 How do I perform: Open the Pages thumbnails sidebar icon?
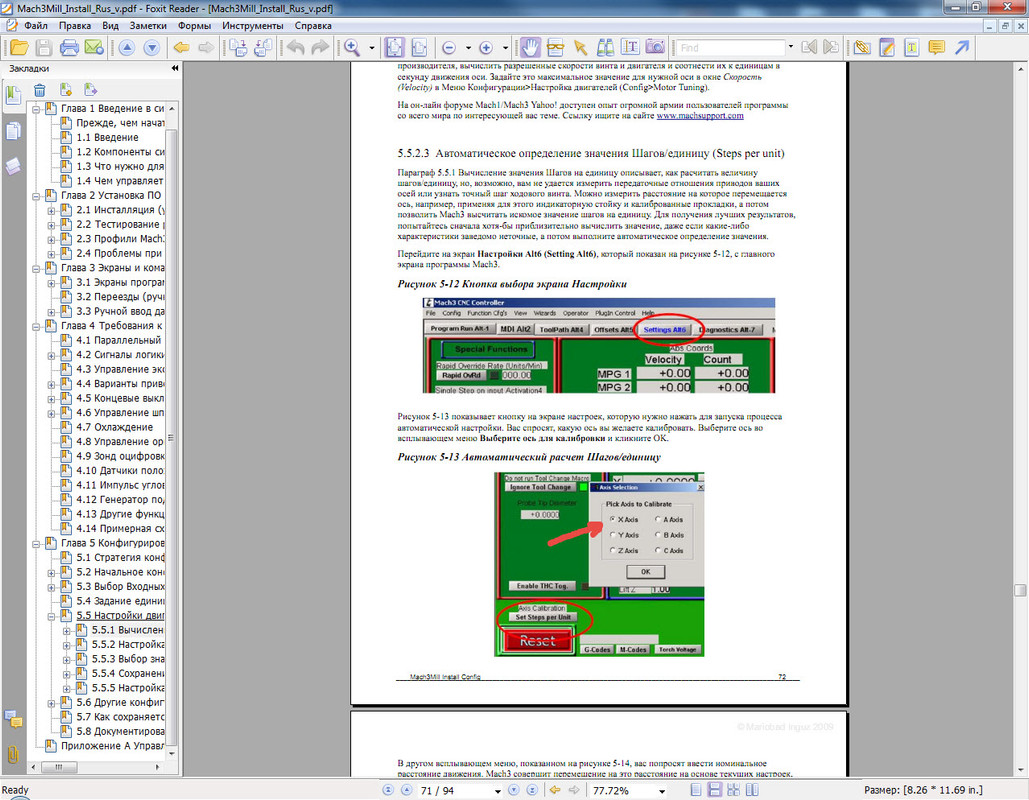(x=13, y=131)
